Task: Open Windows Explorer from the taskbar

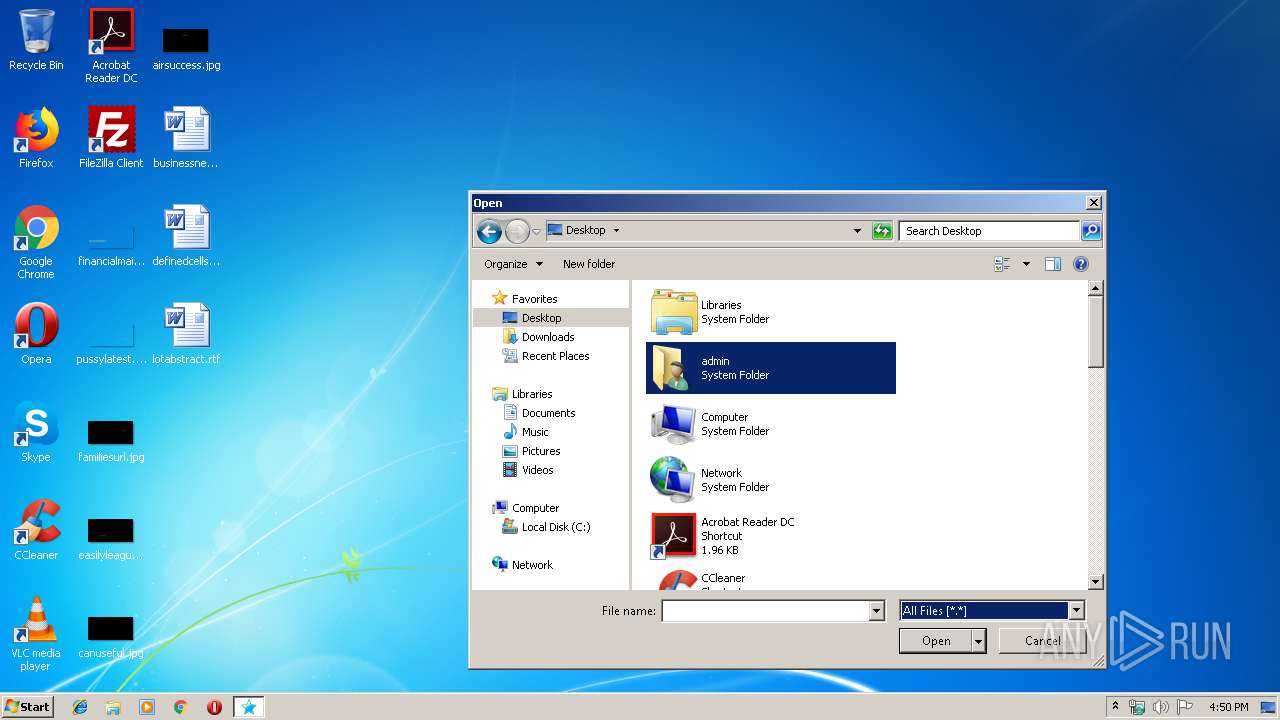Action: (x=113, y=707)
